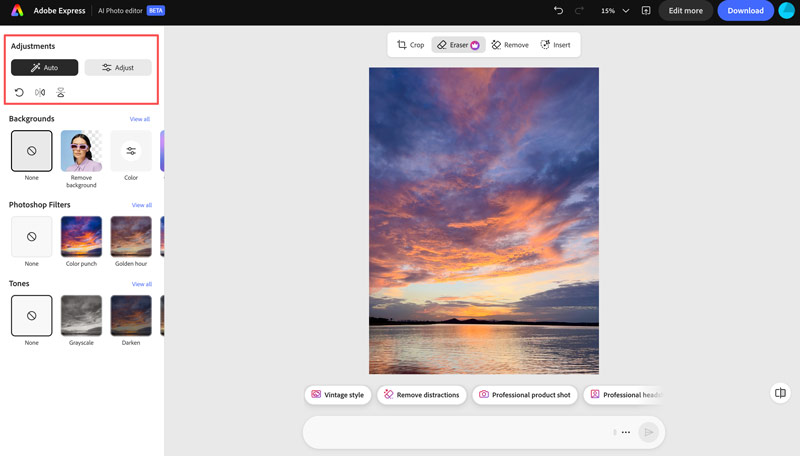The width and height of the screenshot is (800, 456).
Task: Apply the Golden hour filter
Action: [131, 237]
